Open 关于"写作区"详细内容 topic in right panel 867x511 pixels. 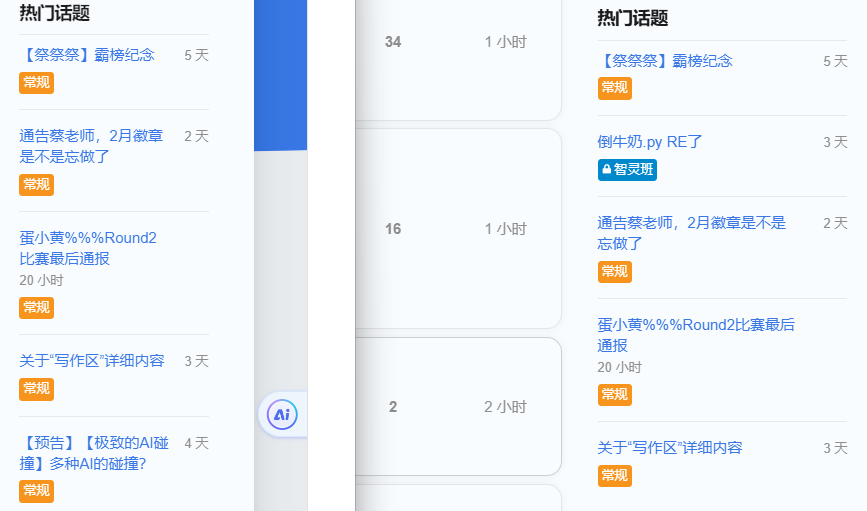(x=670, y=447)
